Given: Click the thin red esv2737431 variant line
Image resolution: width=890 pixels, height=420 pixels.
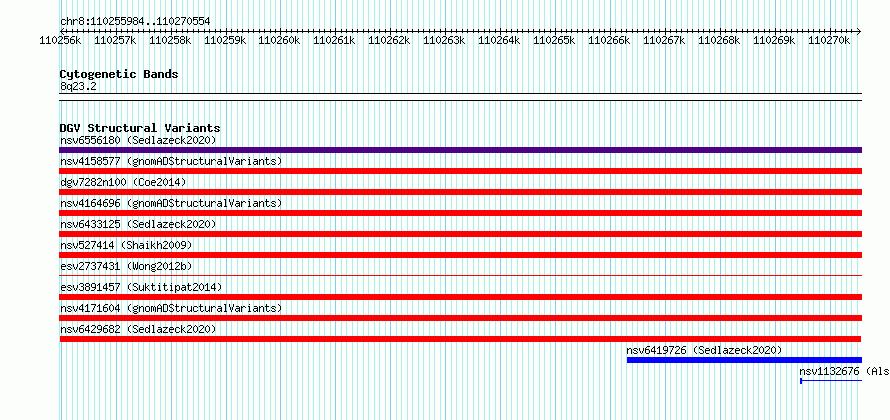Looking at the screenshot, I should (460, 275).
